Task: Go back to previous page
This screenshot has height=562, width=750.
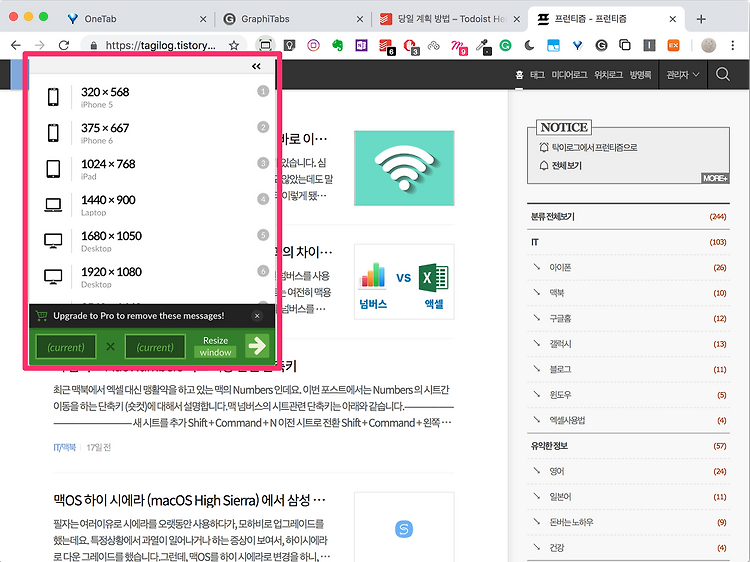Action: [16, 45]
